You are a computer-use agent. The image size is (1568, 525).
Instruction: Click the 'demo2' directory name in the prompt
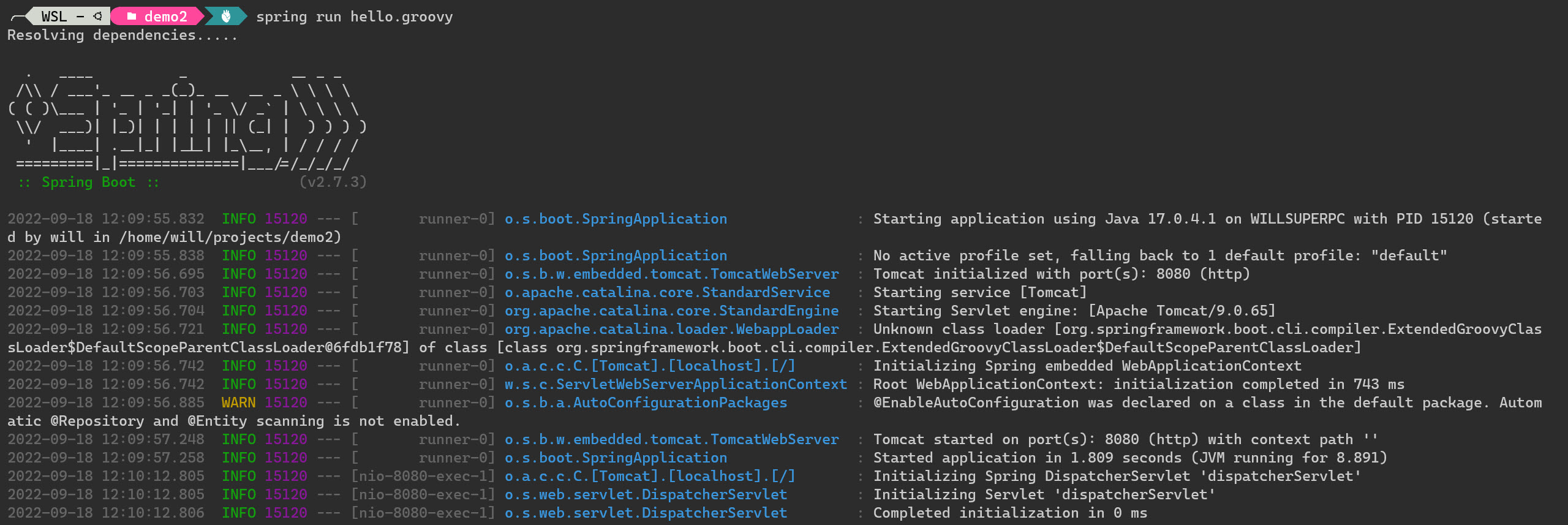tap(166, 17)
